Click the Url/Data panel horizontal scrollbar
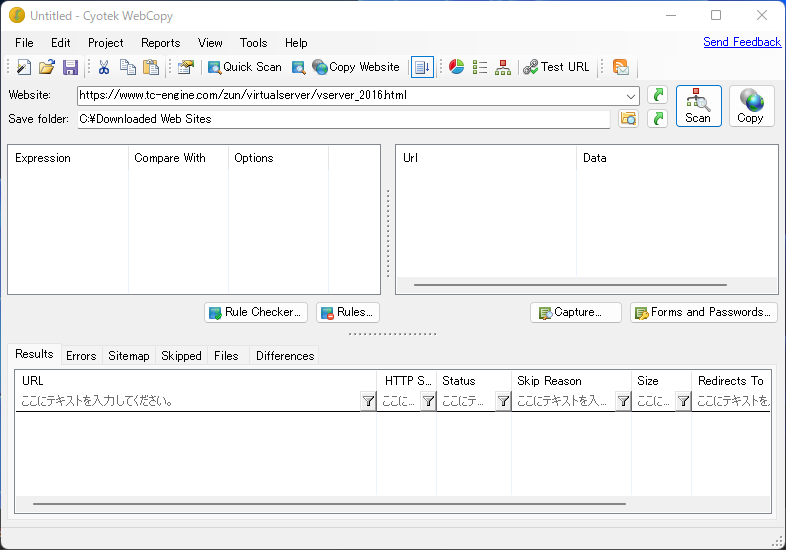Viewport: 786px width, 550px height. [x=570, y=285]
